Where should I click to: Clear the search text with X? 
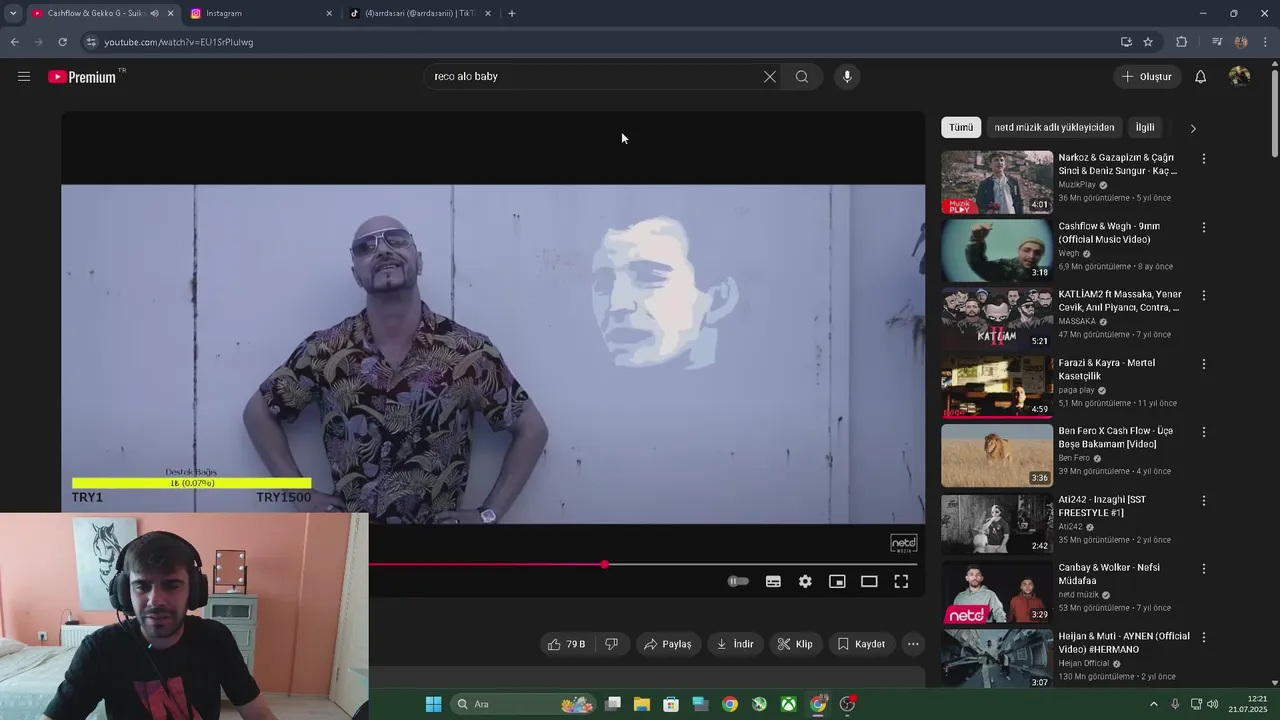point(770,77)
